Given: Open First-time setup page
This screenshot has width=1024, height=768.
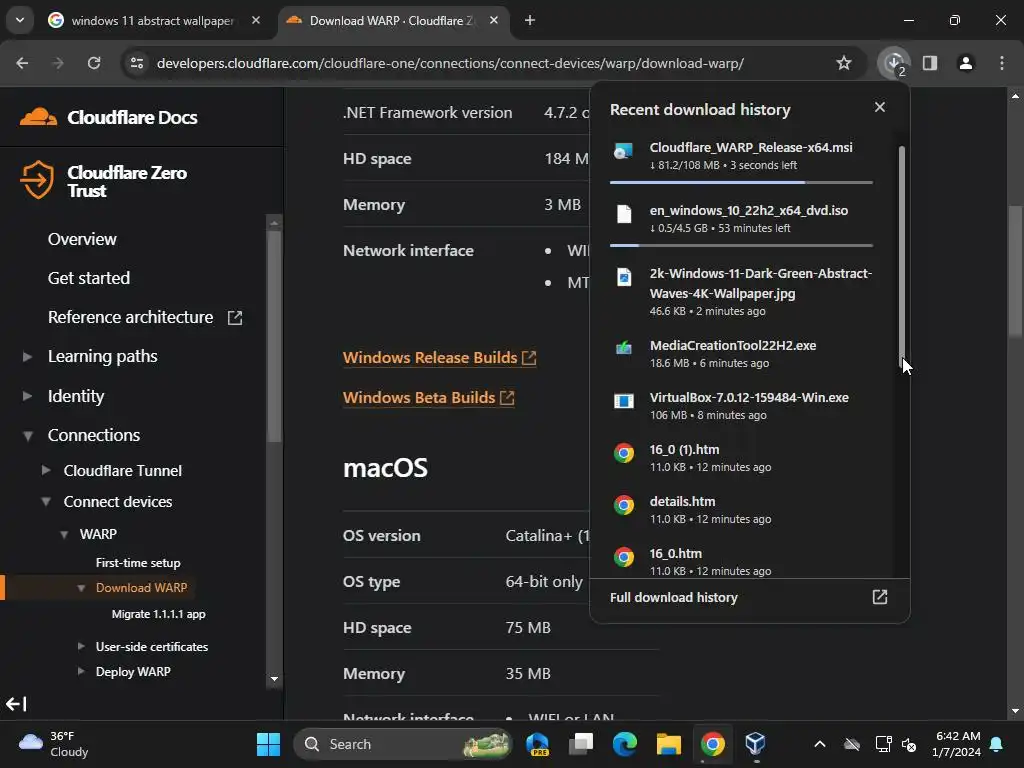Looking at the screenshot, I should click(x=138, y=563).
